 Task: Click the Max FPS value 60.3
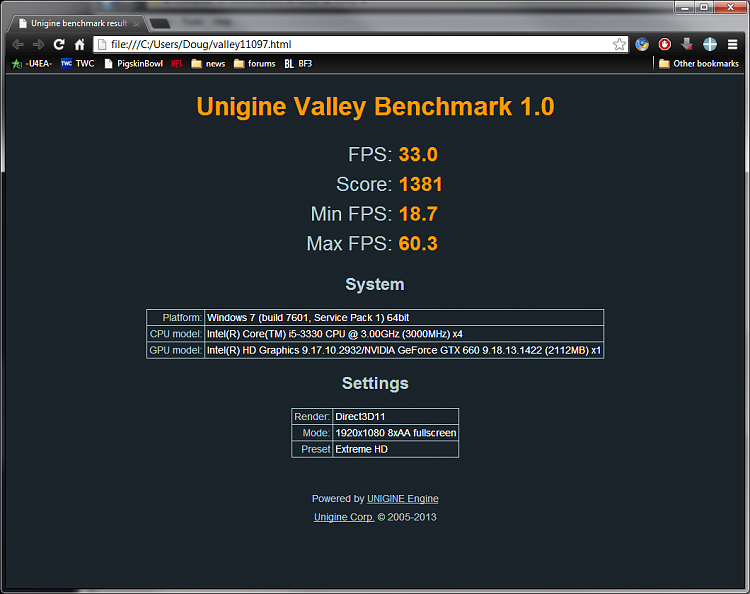pos(418,243)
